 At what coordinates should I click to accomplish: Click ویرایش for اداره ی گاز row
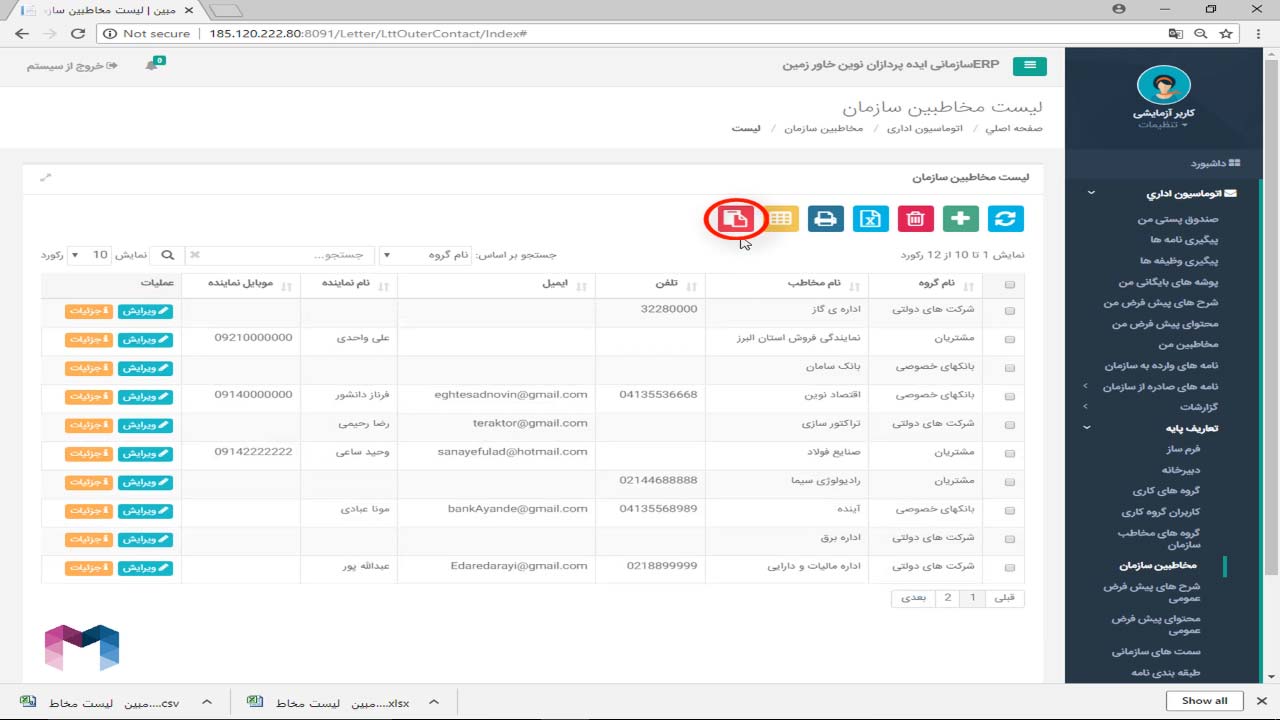tap(145, 311)
